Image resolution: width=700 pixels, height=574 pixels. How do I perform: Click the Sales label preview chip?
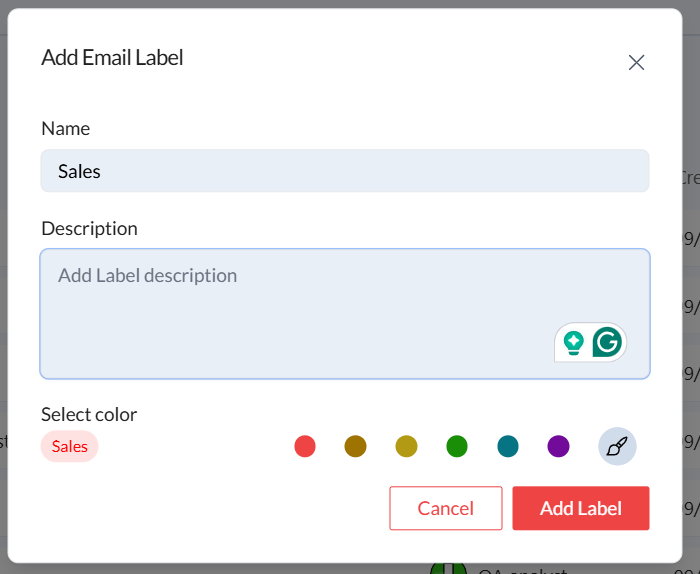(70, 447)
